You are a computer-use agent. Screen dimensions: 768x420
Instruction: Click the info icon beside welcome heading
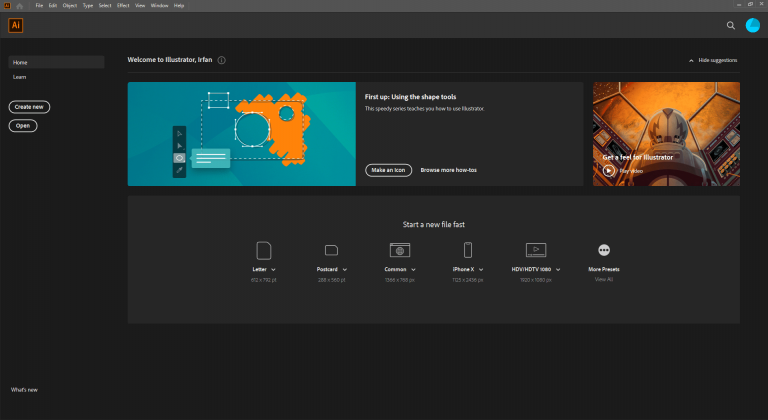point(221,60)
